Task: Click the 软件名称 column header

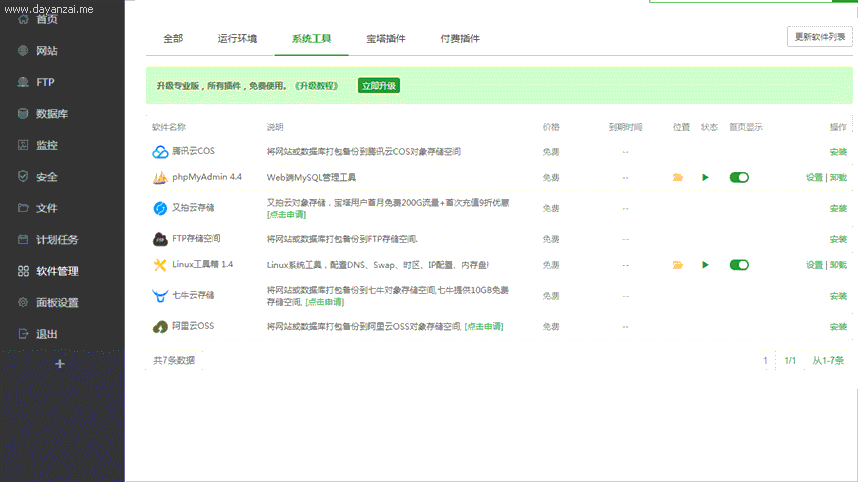Action: (169, 127)
